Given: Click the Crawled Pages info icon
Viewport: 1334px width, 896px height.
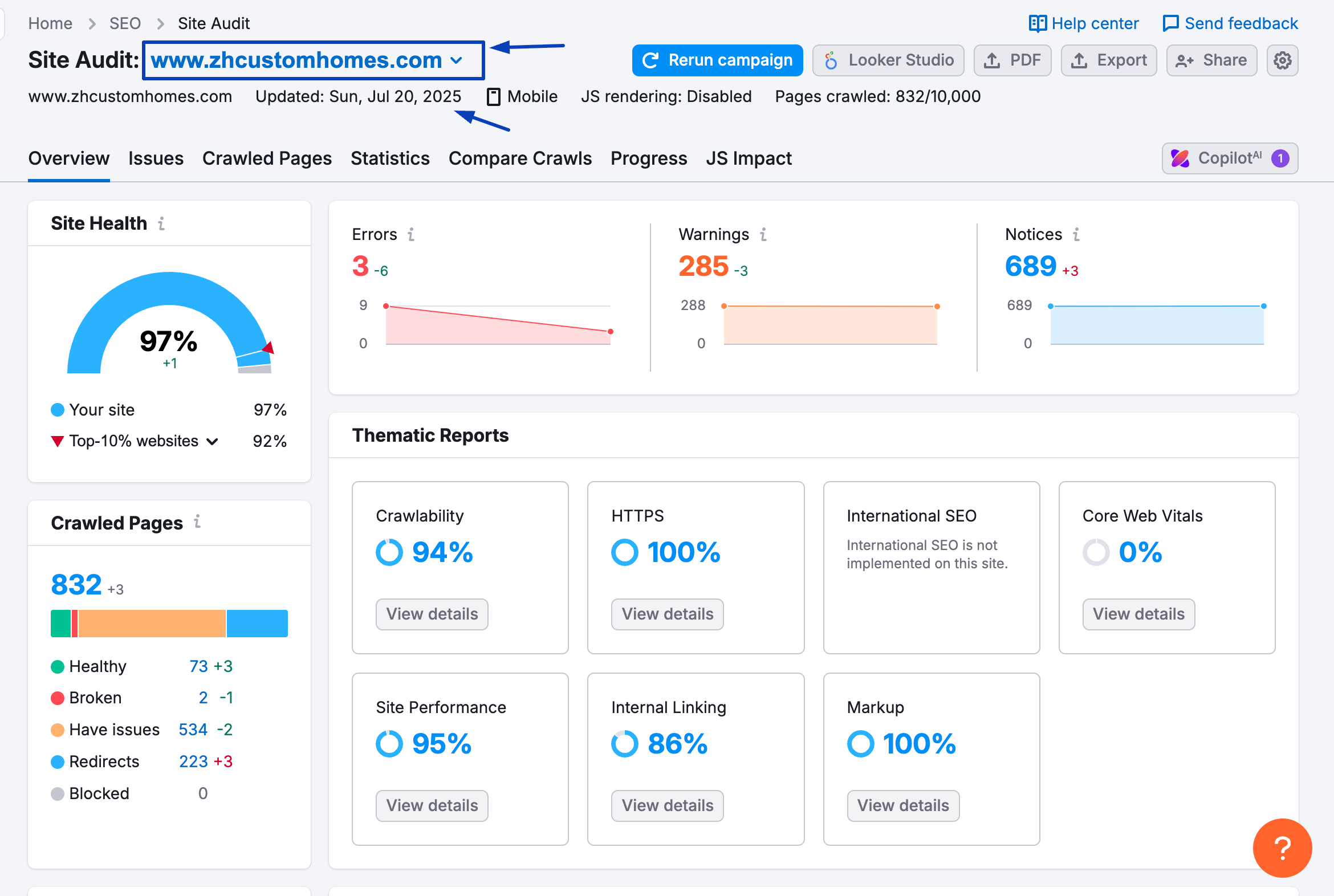Looking at the screenshot, I should [x=197, y=521].
